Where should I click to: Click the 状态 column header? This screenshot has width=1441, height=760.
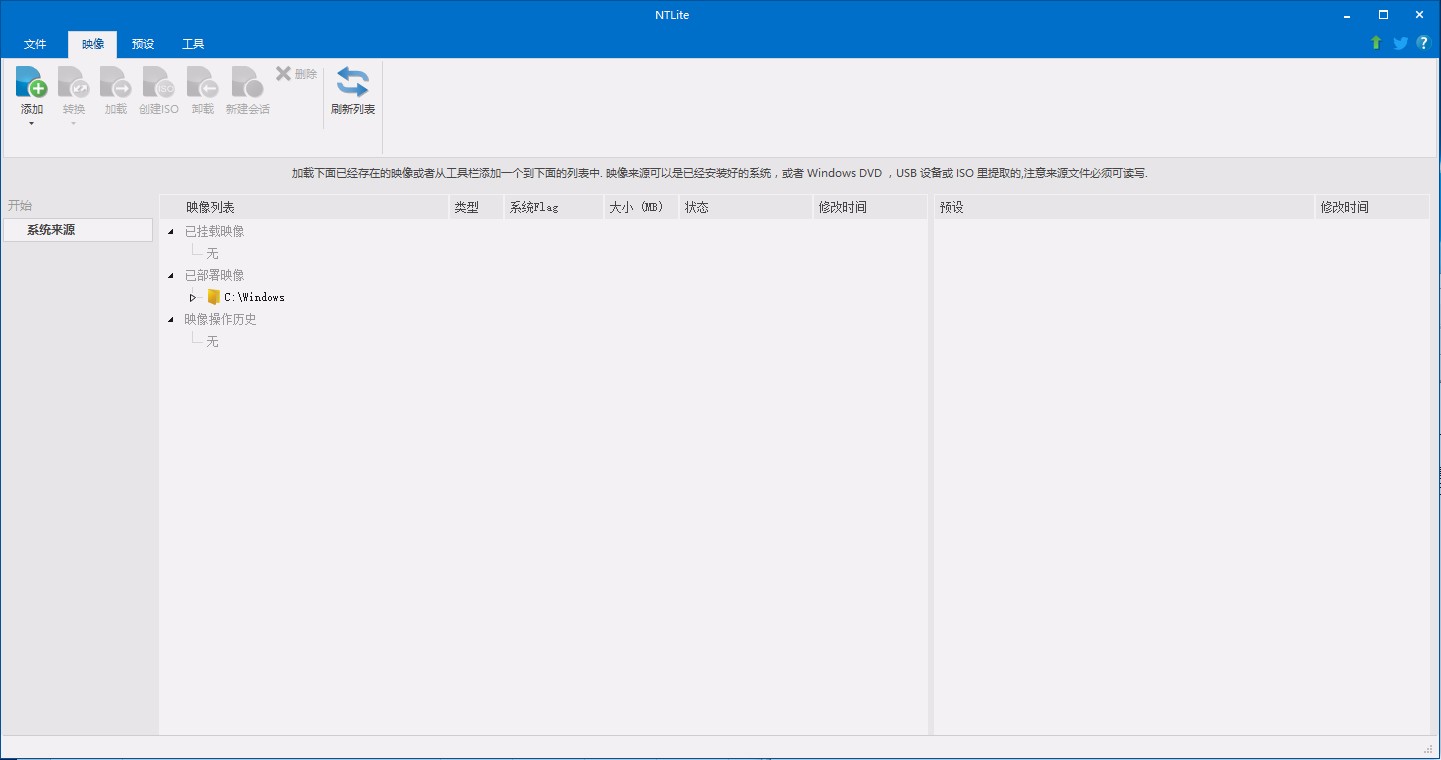(x=746, y=207)
